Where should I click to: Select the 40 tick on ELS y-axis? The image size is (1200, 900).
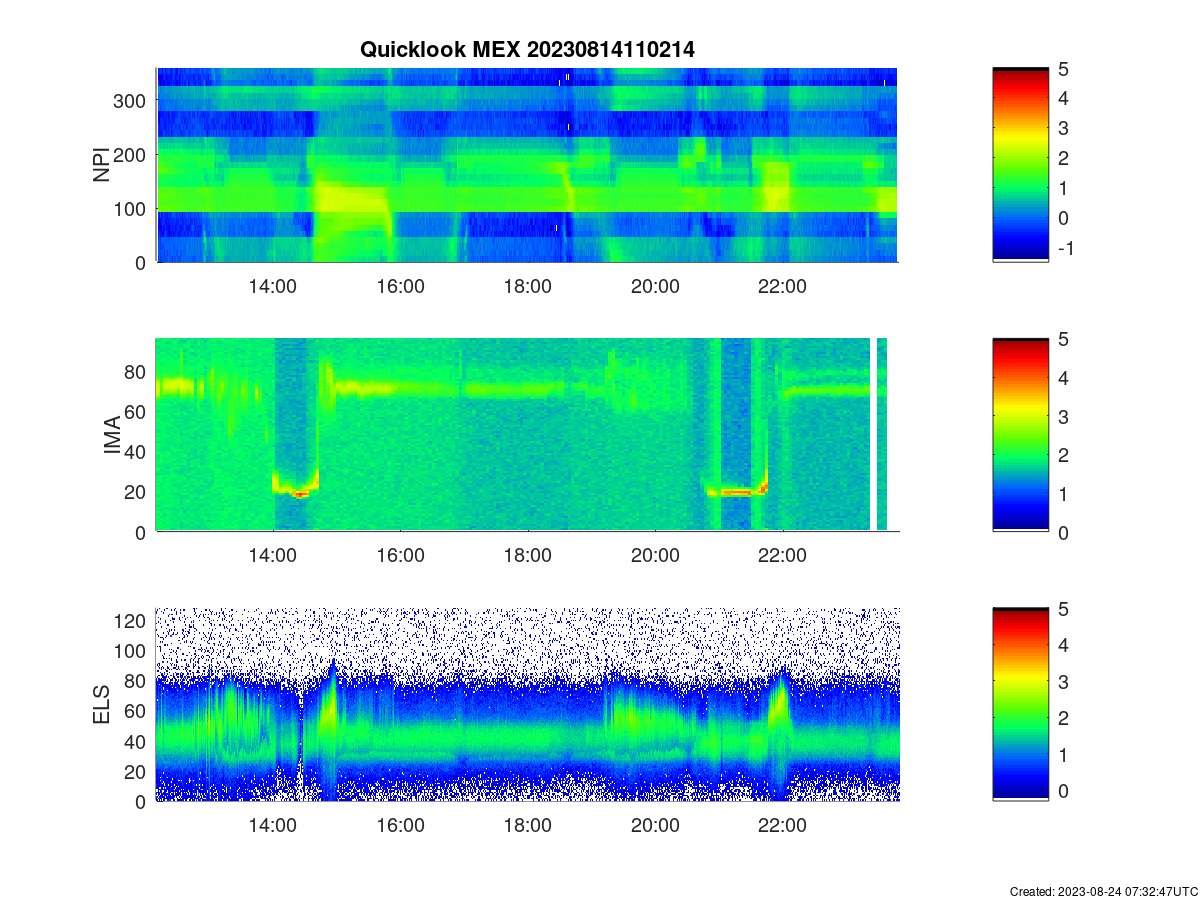pyautogui.click(x=137, y=741)
